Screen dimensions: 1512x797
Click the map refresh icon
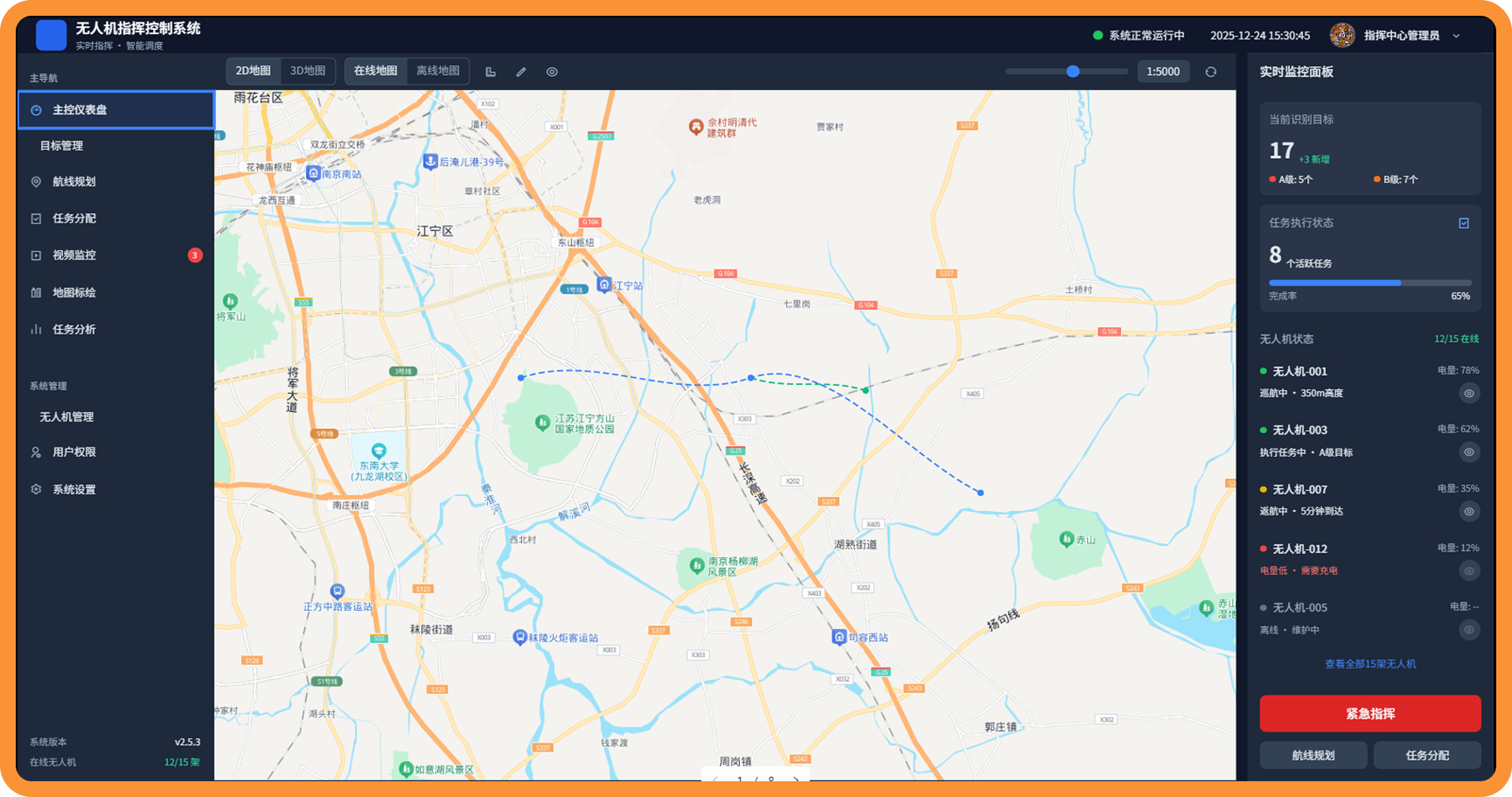point(1211,72)
